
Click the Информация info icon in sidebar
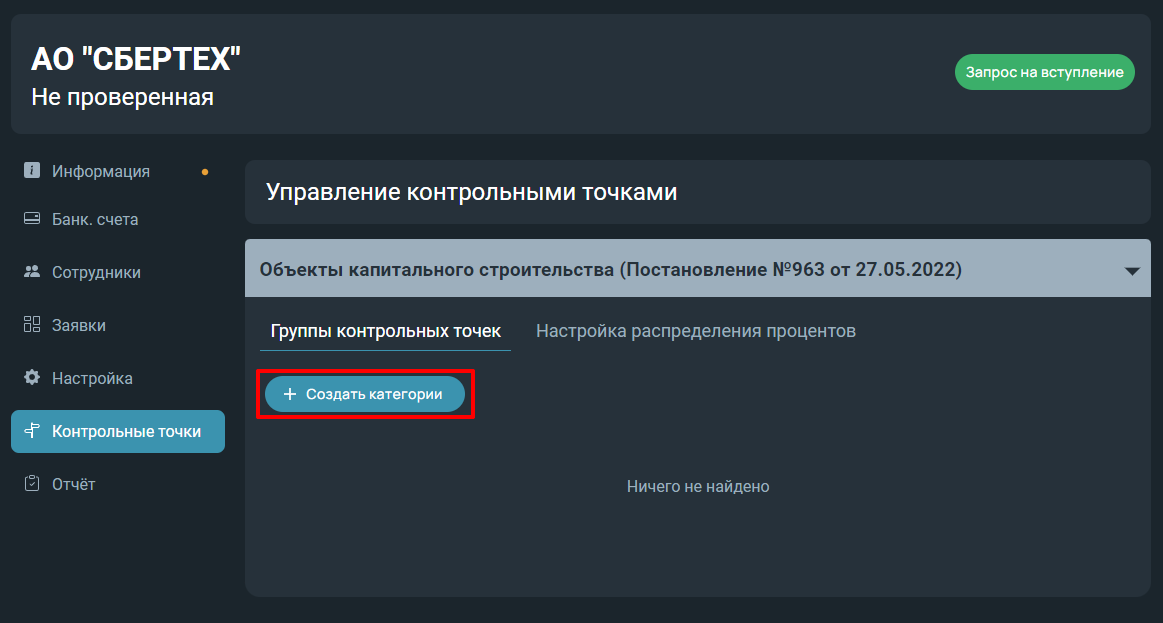(x=32, y=171)
